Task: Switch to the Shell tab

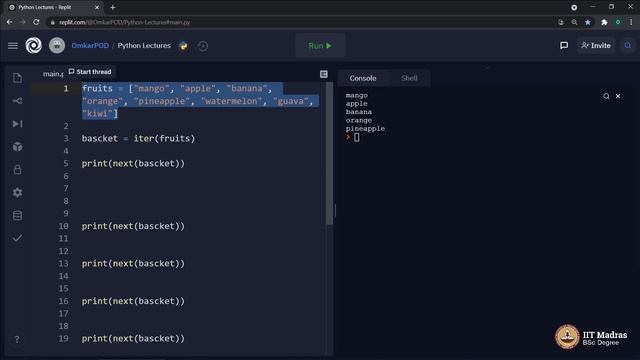Action: tap(409, 78)
